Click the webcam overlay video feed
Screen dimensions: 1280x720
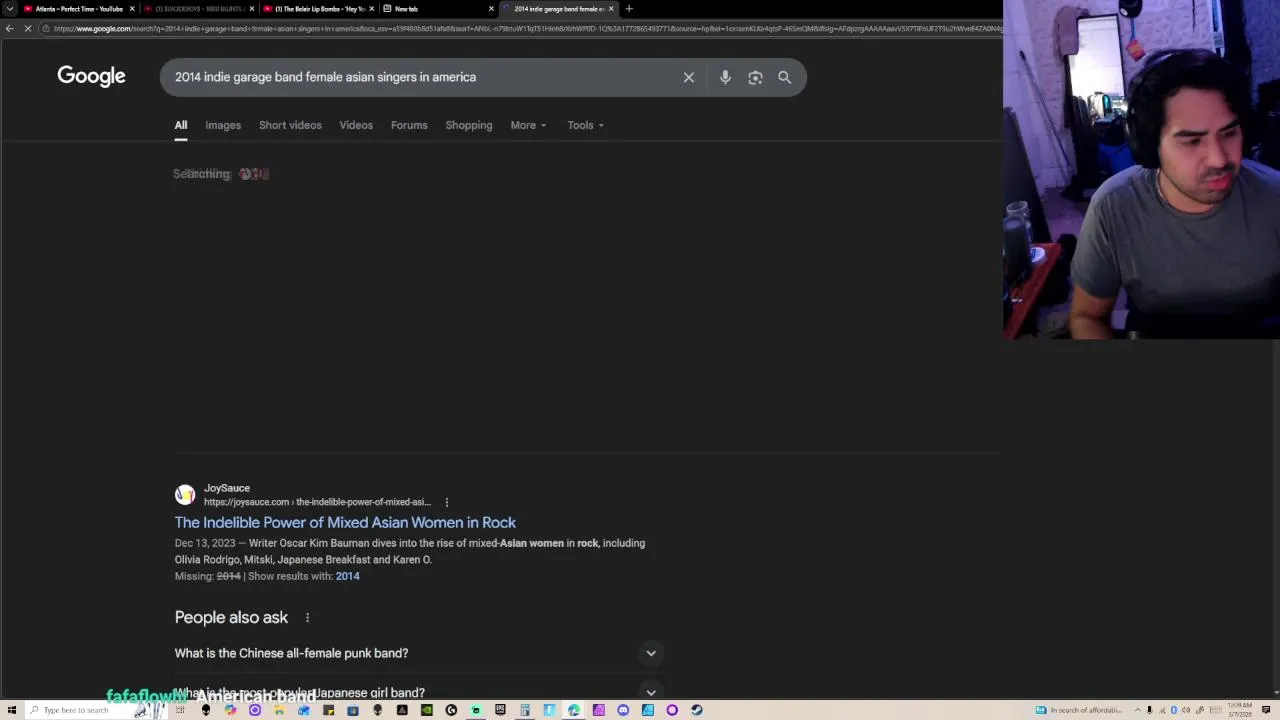click(1141, 170)
